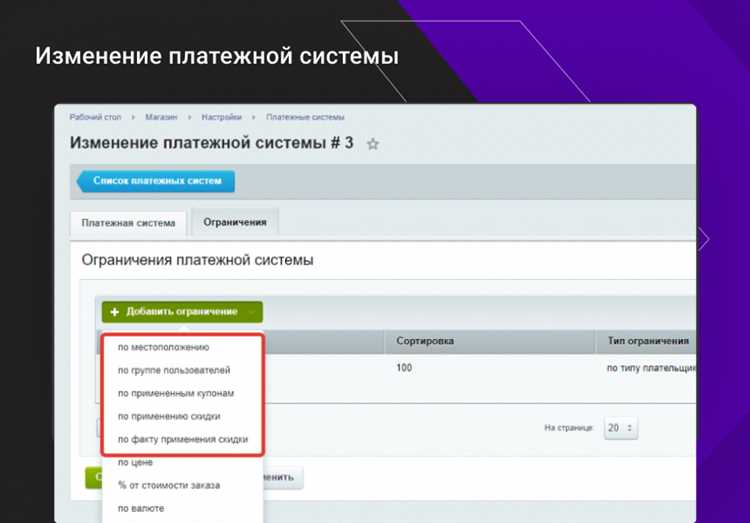The height and width of the screenshot is (523, 750).
Task: Select the 'Ограничения' tab
Action: tap(234, 222)
